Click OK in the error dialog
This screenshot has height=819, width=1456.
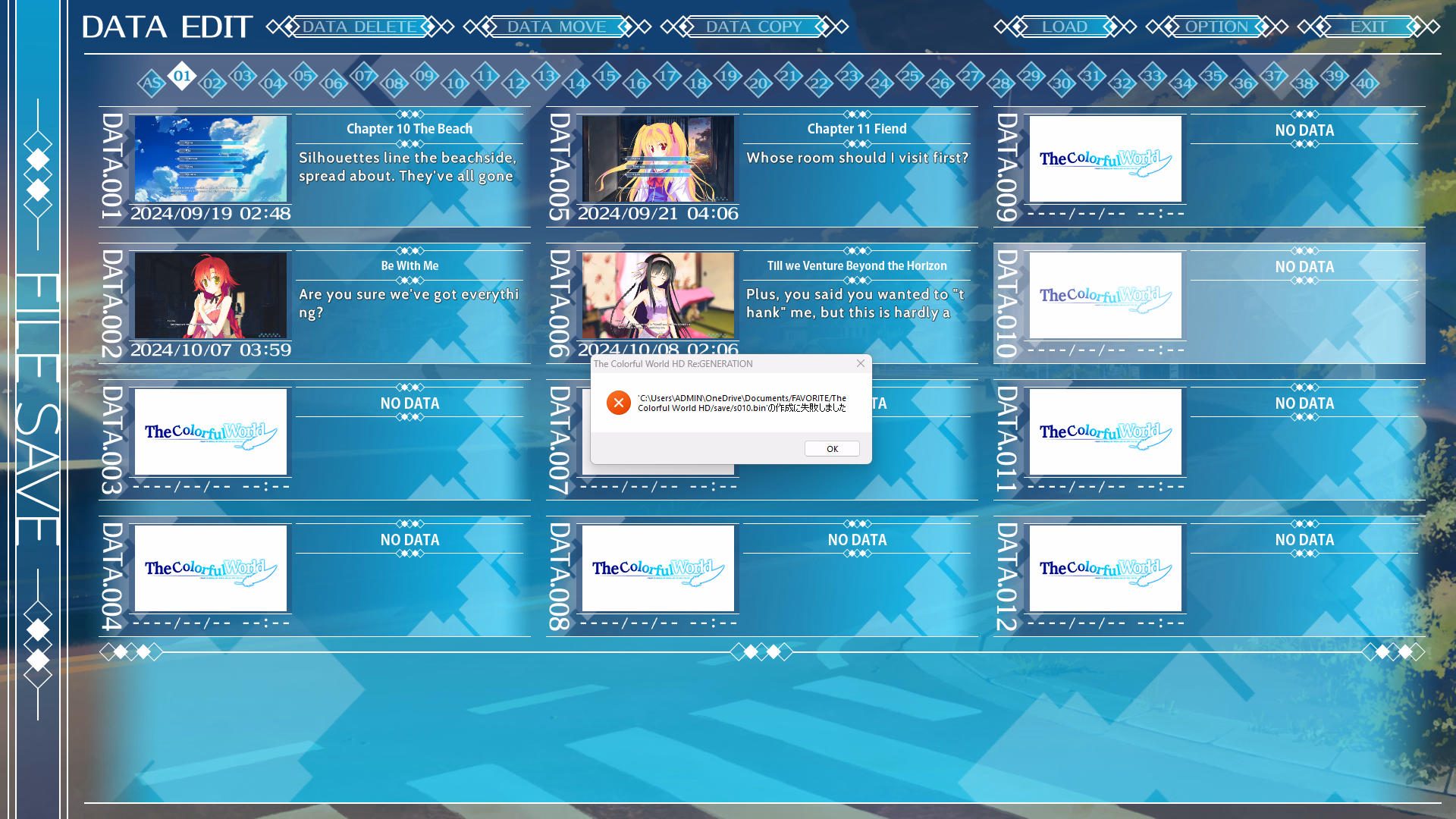point(832,449)
